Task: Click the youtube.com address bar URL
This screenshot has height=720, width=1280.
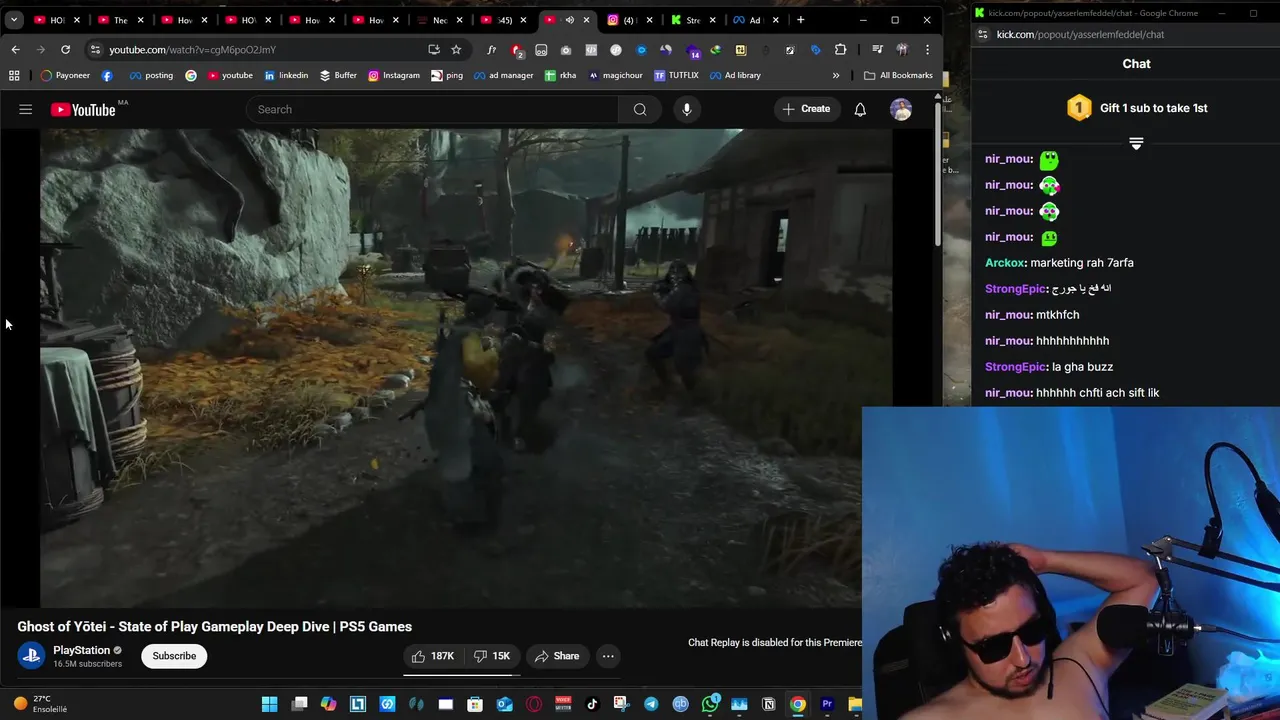Action: [192, 50]
